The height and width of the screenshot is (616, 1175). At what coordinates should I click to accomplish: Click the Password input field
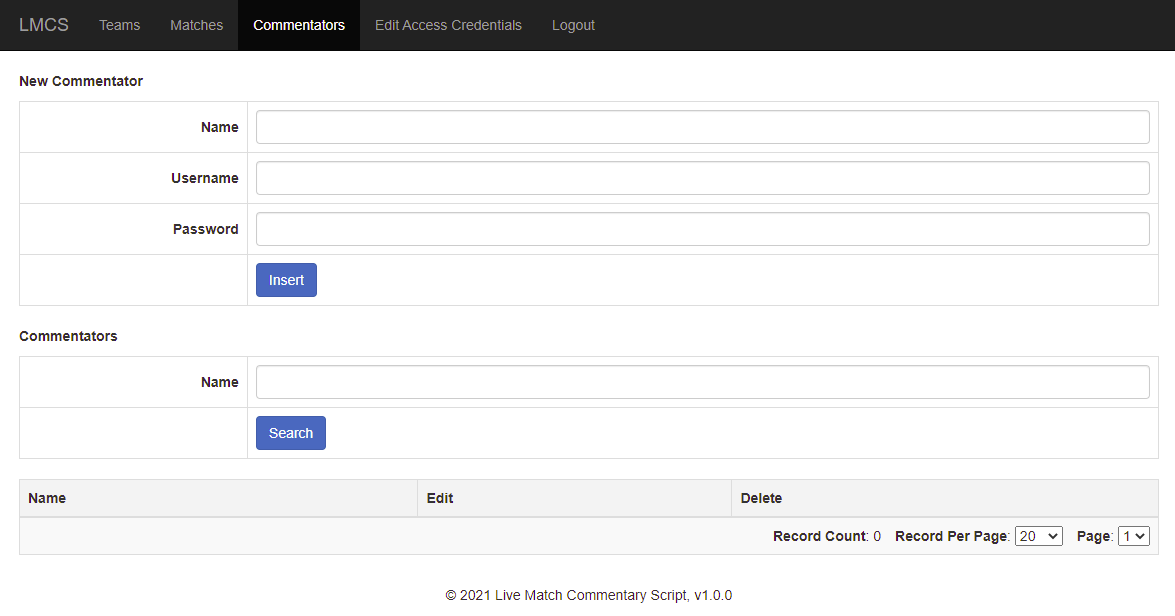[x=702, y=229]
